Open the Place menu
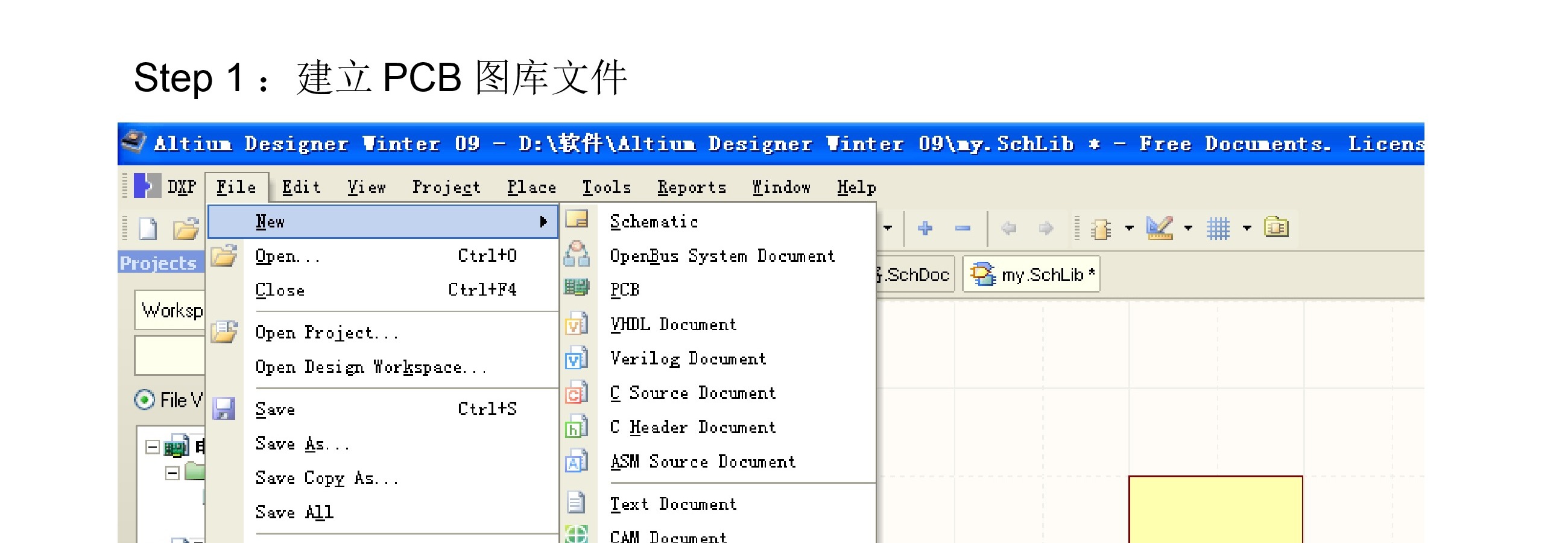 coord(531,187)
